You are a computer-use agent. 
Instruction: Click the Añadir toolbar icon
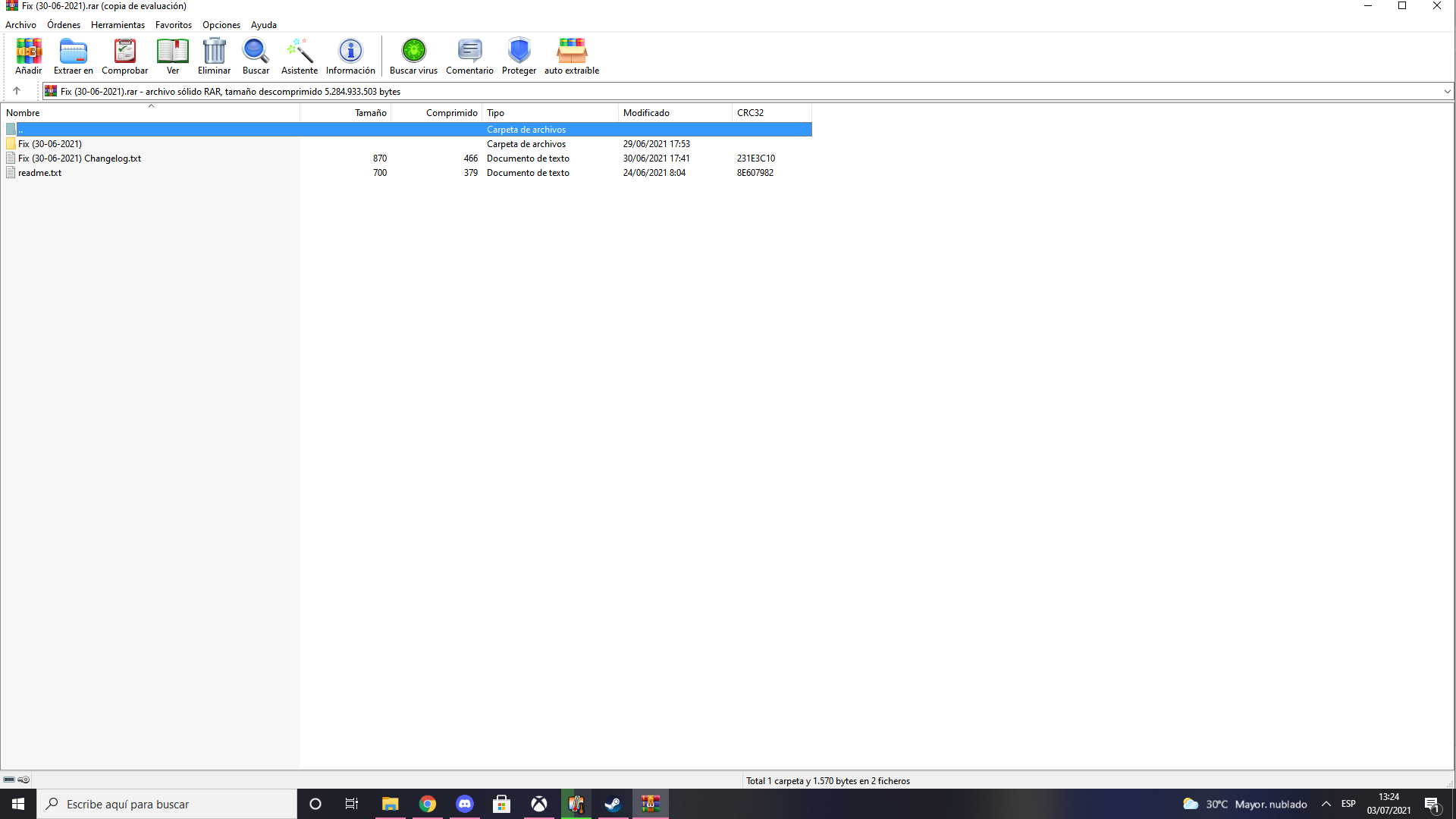click(29, 56)
